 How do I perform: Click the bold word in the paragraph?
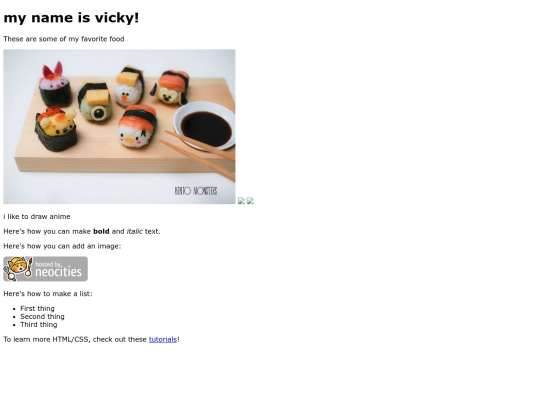point(101,231)
